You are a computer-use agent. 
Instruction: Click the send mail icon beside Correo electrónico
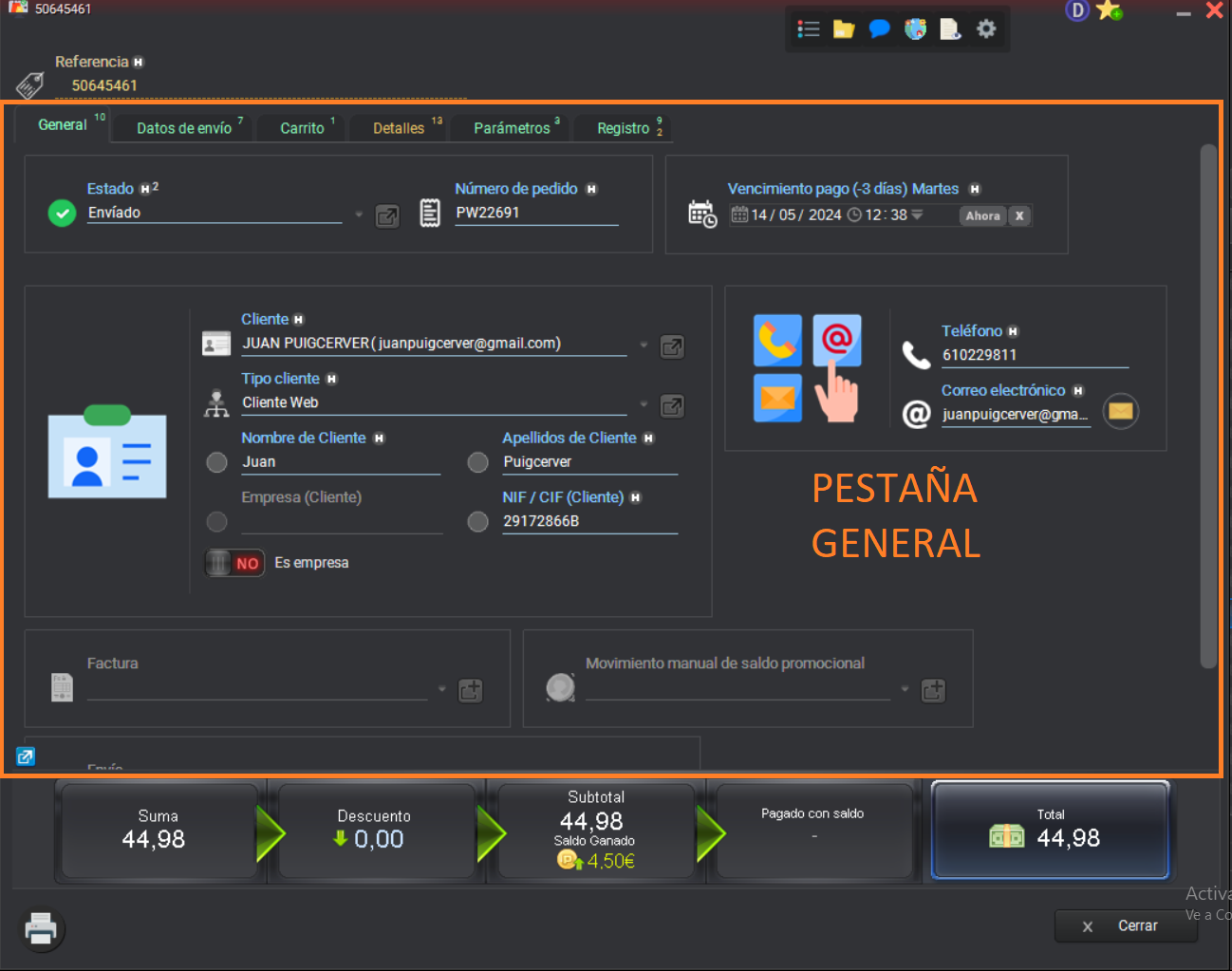[x=1120, y=411]
